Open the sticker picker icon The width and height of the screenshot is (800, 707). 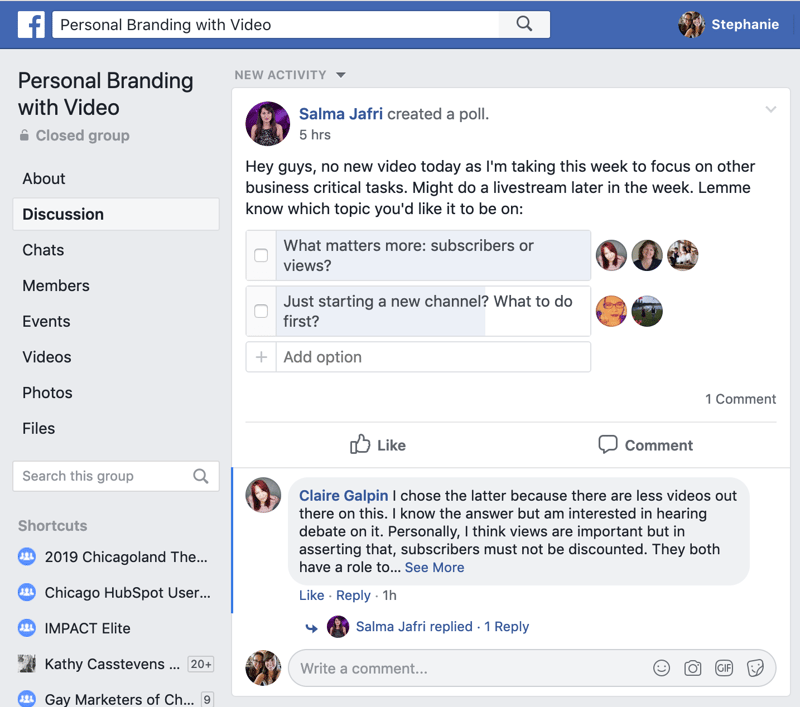(755, 668)
